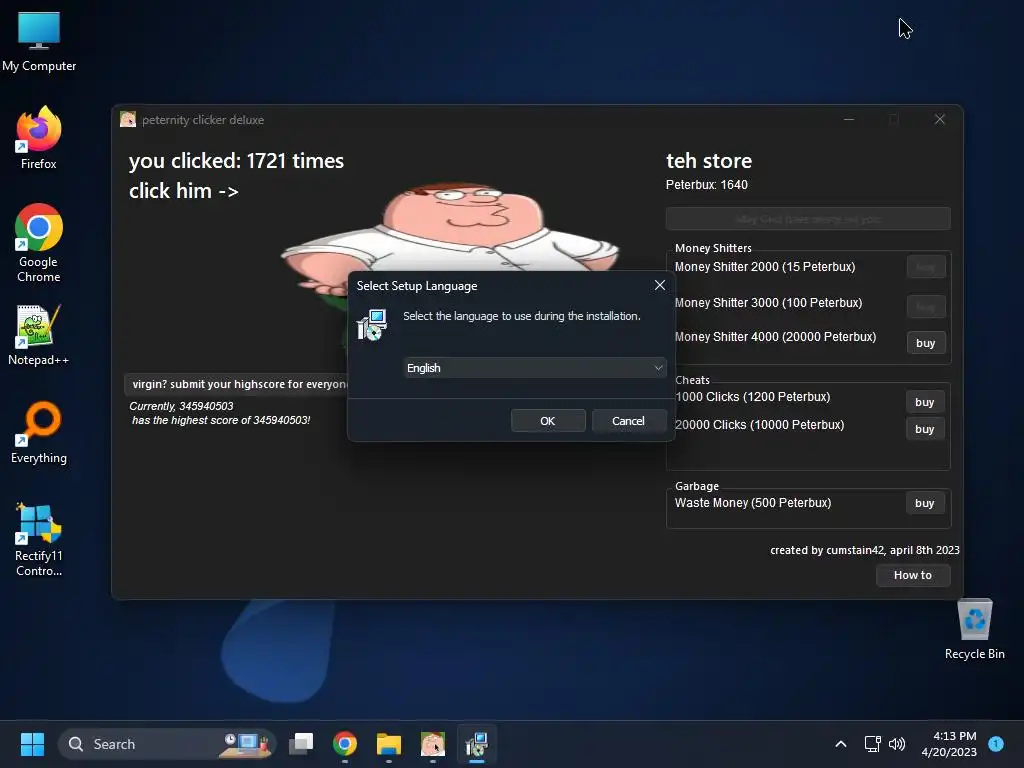Image resolution: width=1024 pixels, height=768 pixels.
Task: Buy Money Shitter 4000
Action: pos(925,343)
